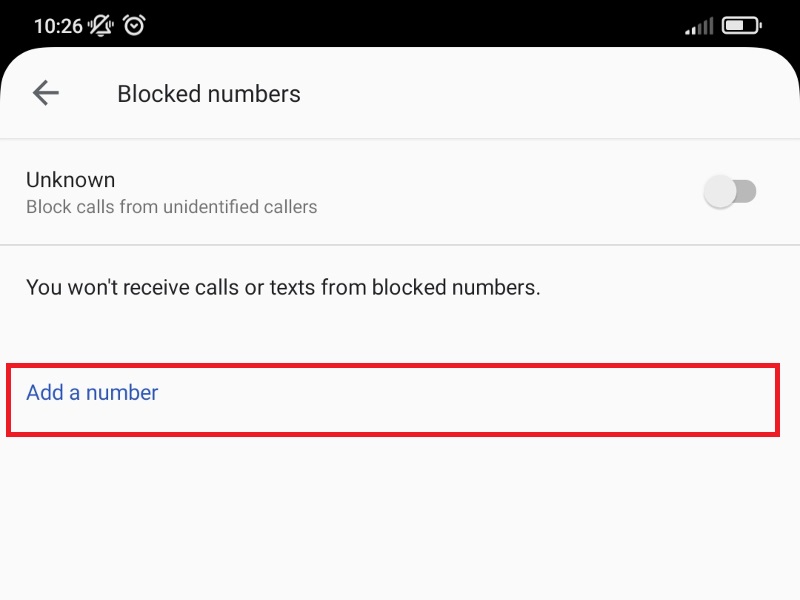This screenshot has height=600, width=800.
Task: Tap the alarm clock status icon
Action: click(x=134, y=25)
